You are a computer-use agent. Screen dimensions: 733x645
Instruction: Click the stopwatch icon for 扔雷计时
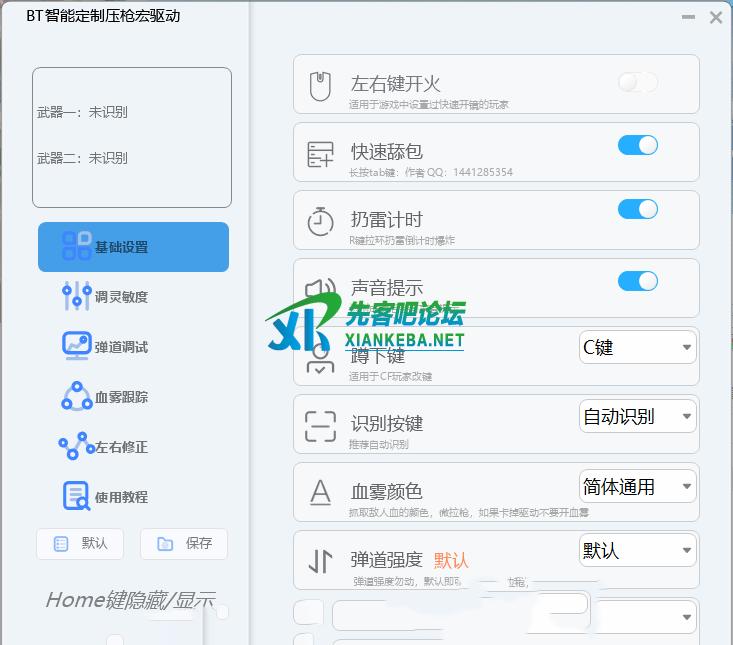pyautogui.click(x=320, y=222)
